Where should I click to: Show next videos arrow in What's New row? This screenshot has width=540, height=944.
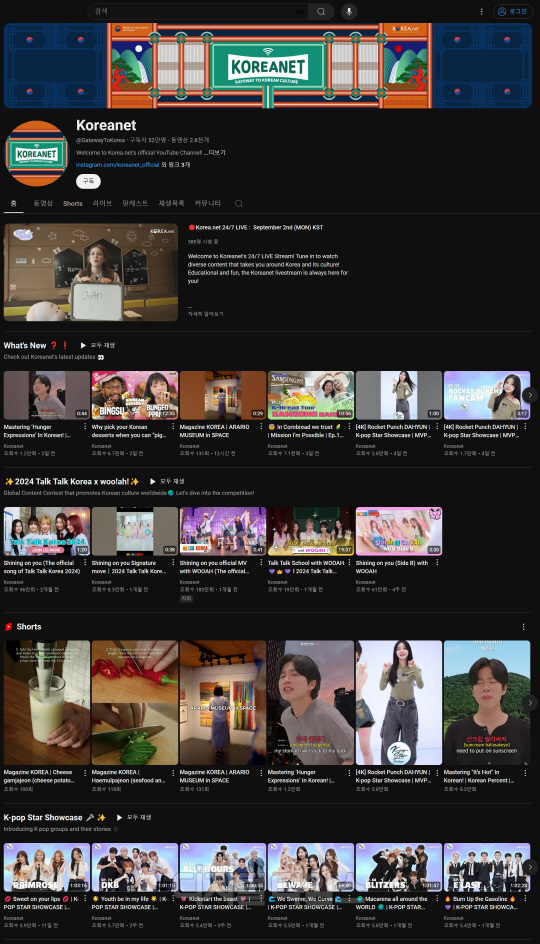[x=530, y=395]
